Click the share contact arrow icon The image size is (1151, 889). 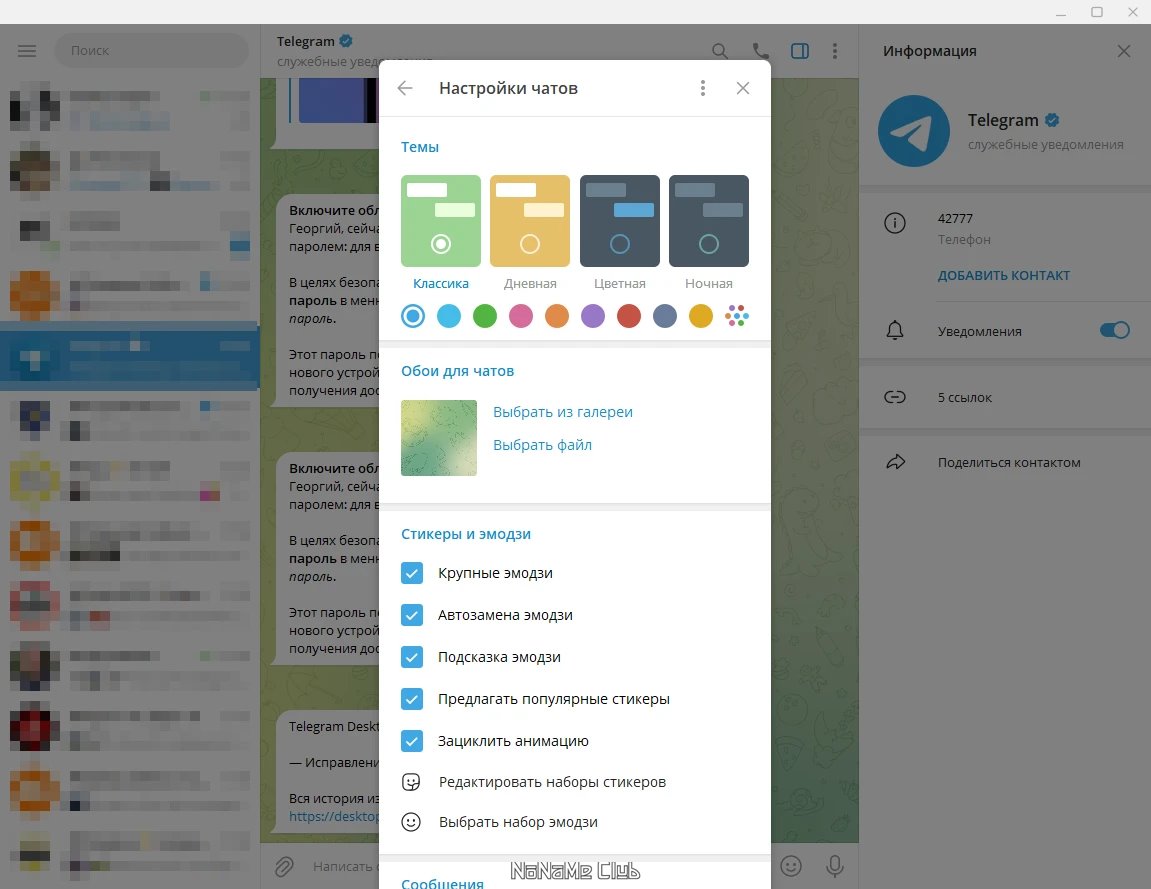pos(894,462)
